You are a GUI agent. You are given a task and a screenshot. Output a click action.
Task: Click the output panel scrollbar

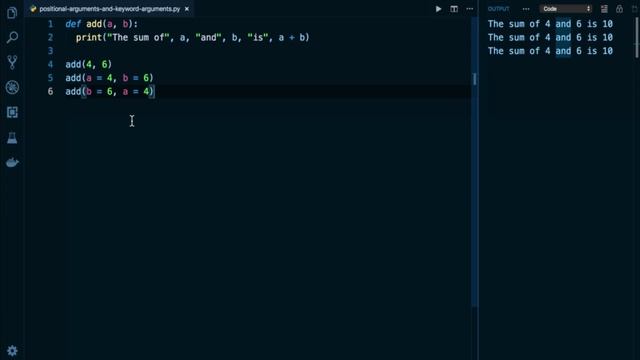[x=637, y=38]
